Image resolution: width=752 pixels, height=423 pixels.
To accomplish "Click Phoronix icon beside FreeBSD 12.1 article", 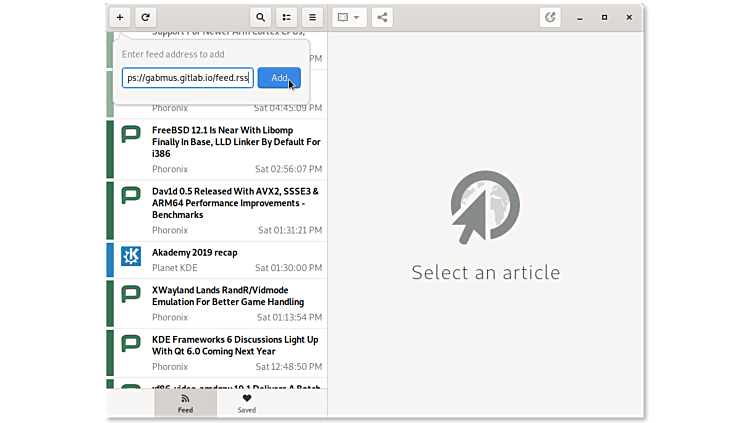I will click(x=131, y=134).
